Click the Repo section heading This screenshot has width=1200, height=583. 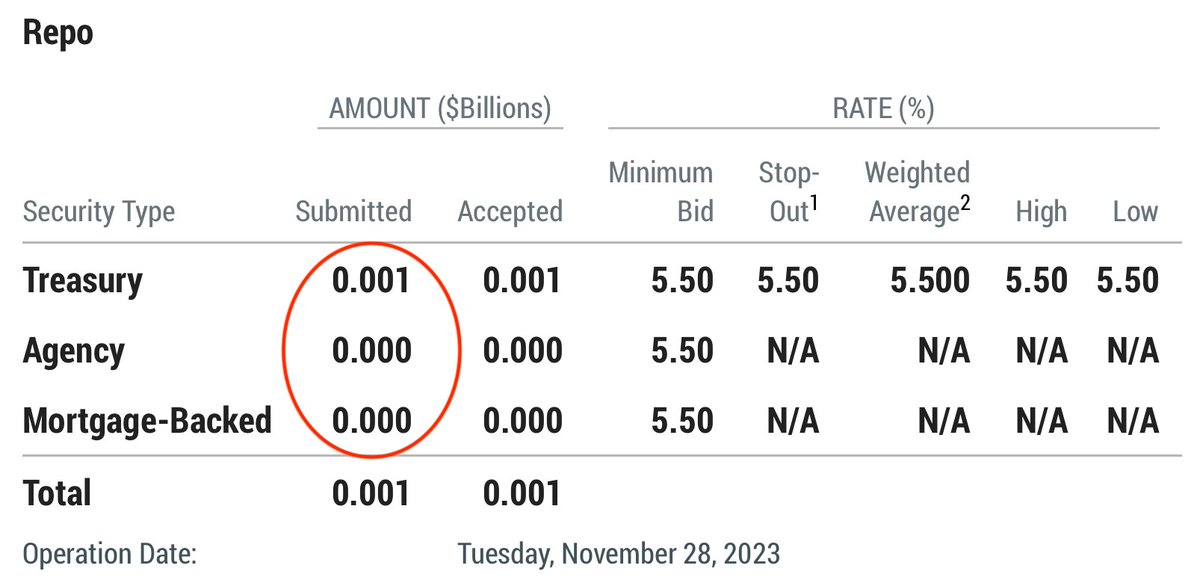coord(57,33)
